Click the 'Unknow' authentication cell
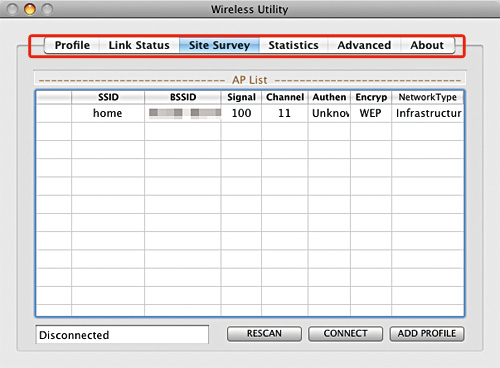The width and height of the screenshot is (500, 368). pyautogui.click(x=329, y=113)
